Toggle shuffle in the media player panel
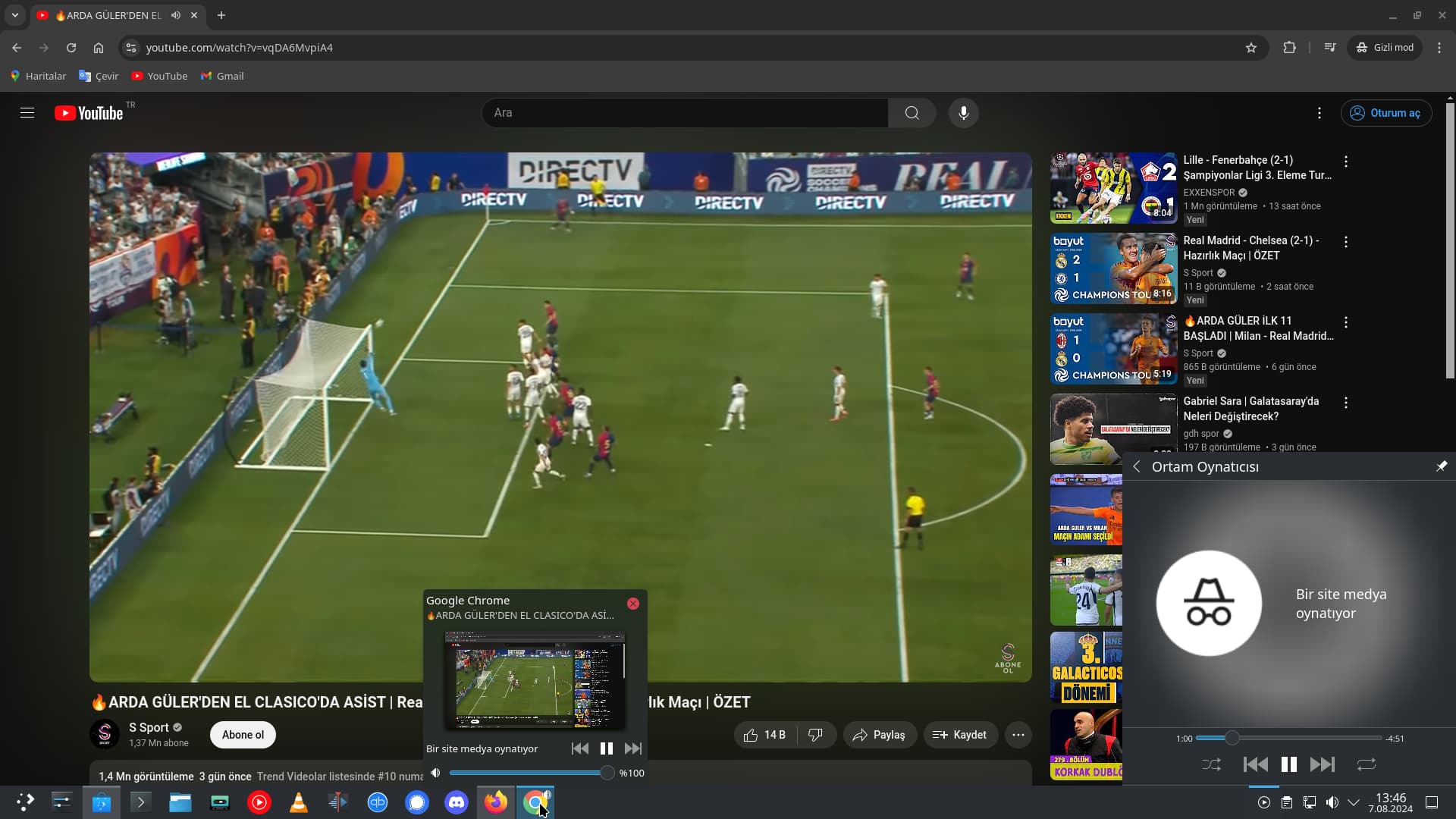Image resolution: width=1456 pixels, height=819 pixels. coord(1212,764)
